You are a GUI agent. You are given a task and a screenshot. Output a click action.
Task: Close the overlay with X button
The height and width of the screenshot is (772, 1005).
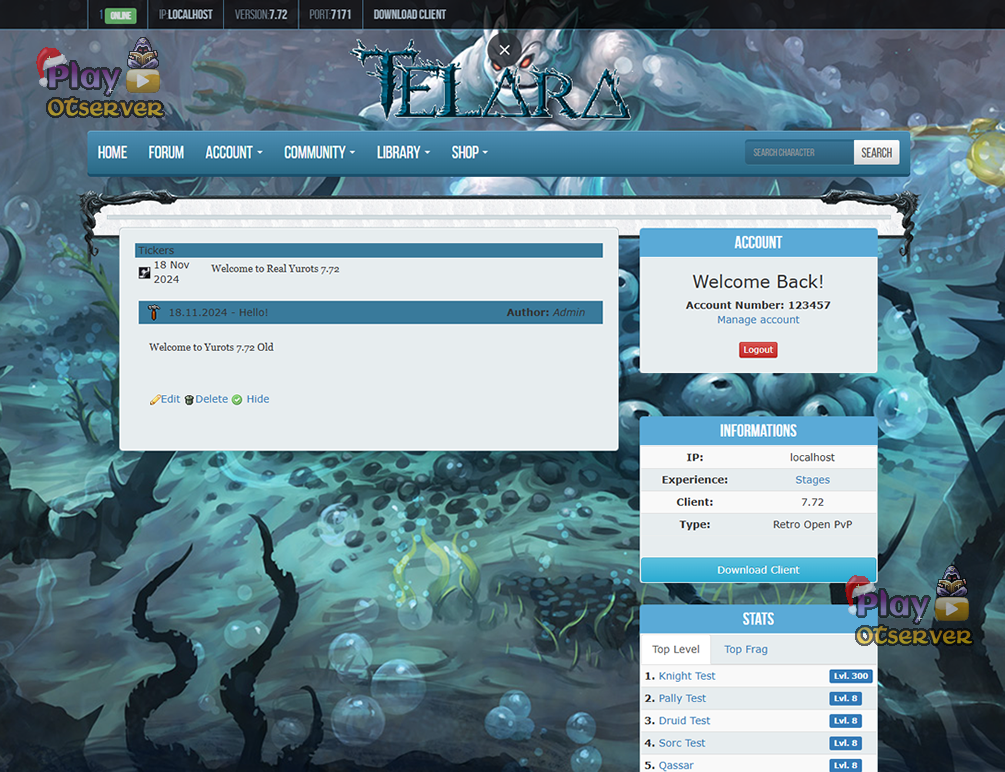click(x=504, y=49)
